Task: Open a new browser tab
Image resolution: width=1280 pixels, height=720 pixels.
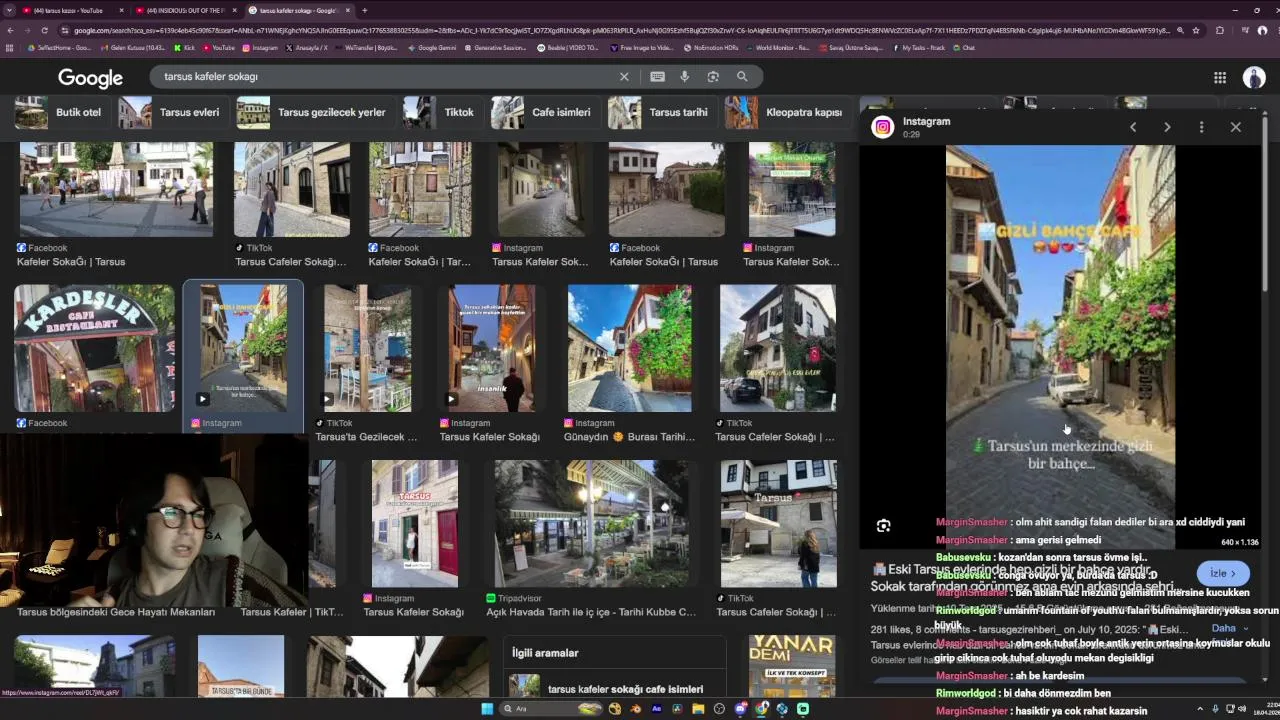Action: (x=364, y=10)
